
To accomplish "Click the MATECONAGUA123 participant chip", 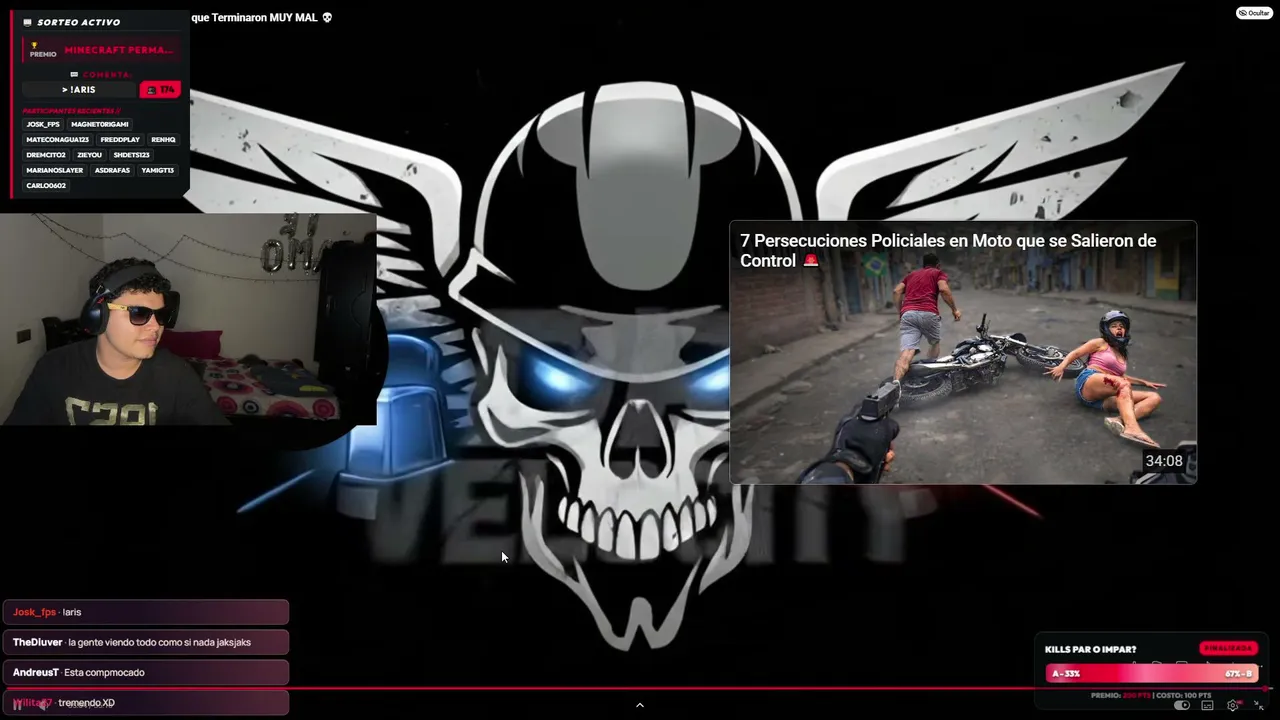I will click(58, 140).
